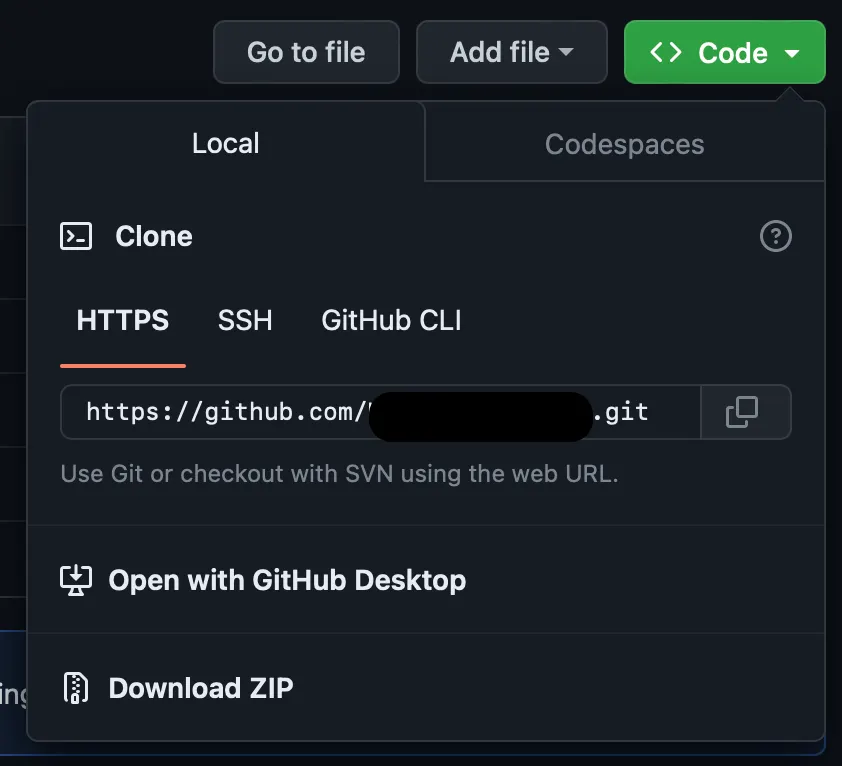This screenshot has height=766, width=842.
Task: Click the green Code button label
Action: 733,53
